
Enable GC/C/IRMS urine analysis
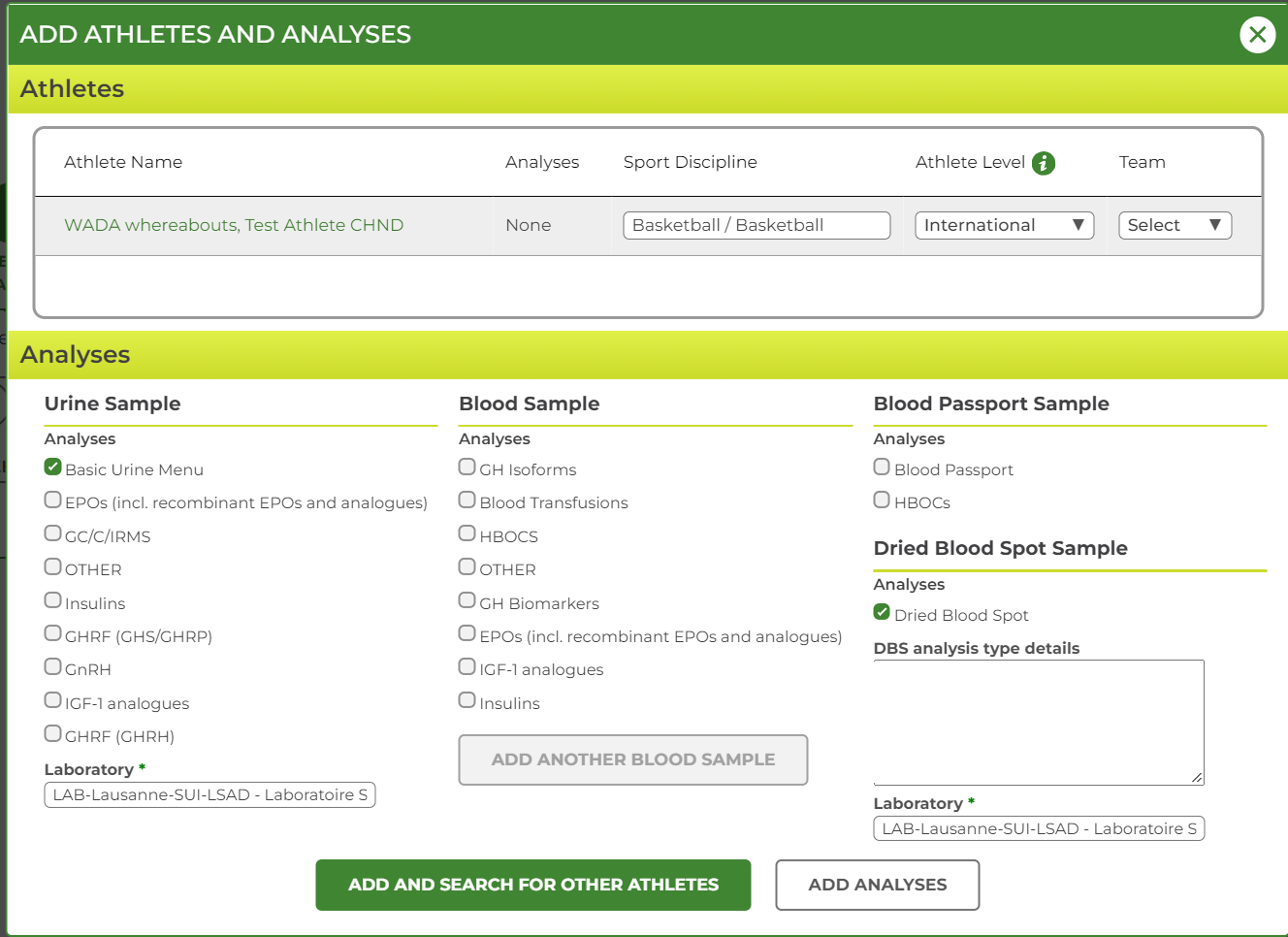(53, 533)
